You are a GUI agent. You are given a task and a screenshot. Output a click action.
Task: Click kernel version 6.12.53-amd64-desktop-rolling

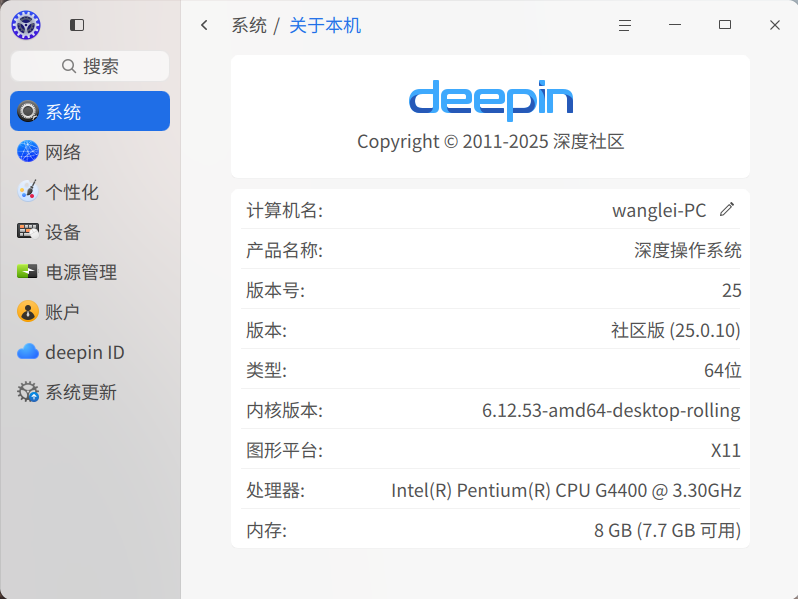(611, 410)
